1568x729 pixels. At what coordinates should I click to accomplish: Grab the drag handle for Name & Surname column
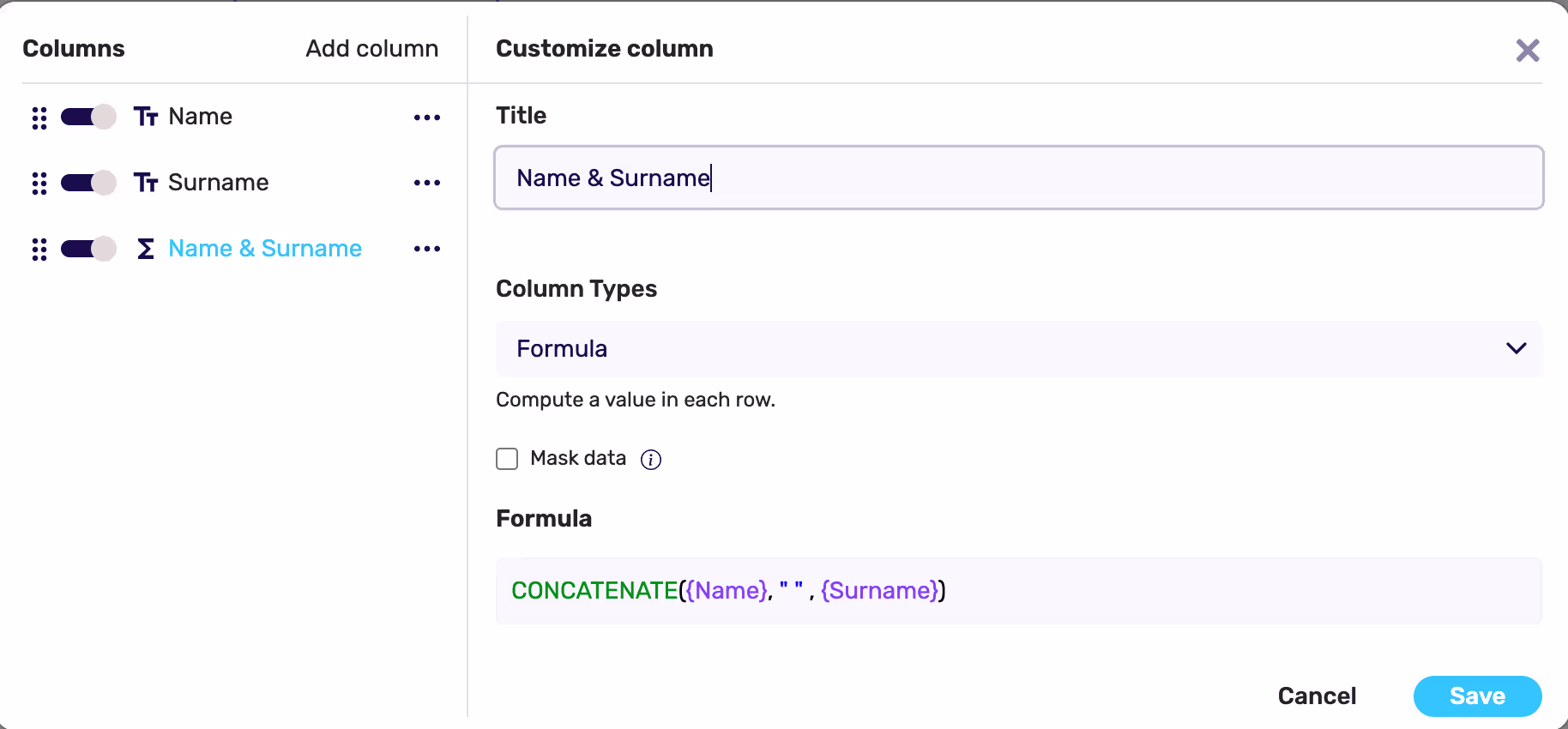click(x=39, y=249)
